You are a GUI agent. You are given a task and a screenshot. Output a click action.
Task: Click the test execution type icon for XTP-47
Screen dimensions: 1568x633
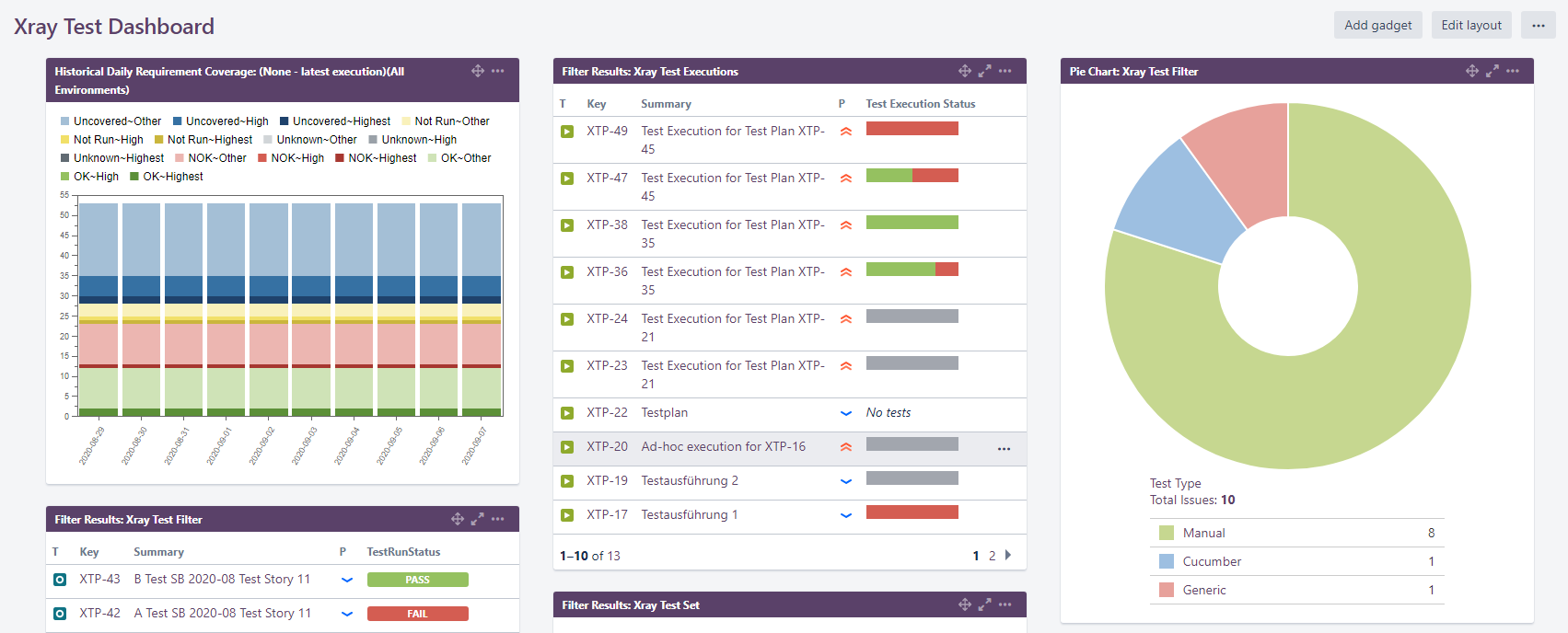[567, 178]
